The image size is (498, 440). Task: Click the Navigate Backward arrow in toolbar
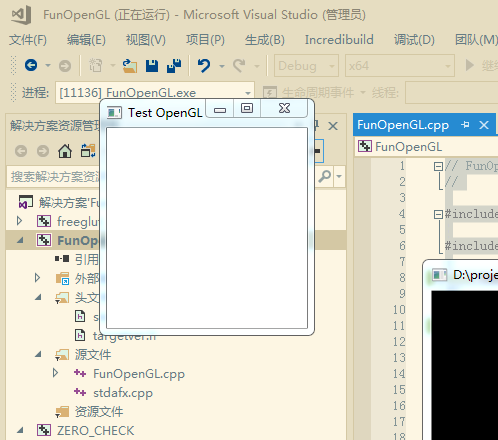(31, 65)
